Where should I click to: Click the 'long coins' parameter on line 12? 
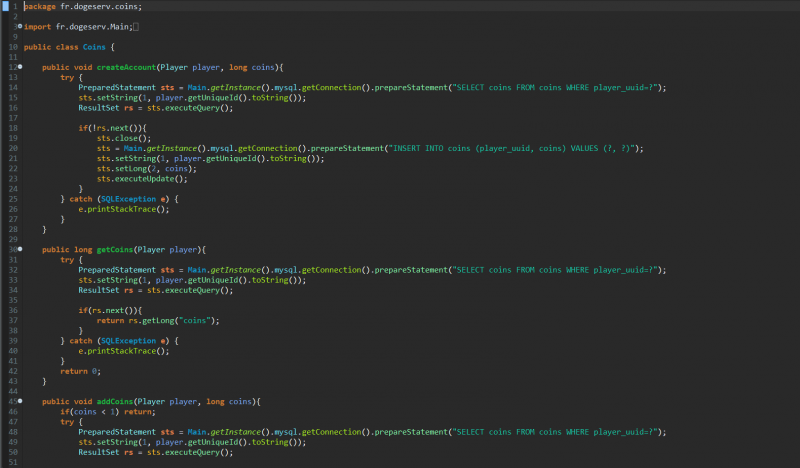[x=252, y=67]
